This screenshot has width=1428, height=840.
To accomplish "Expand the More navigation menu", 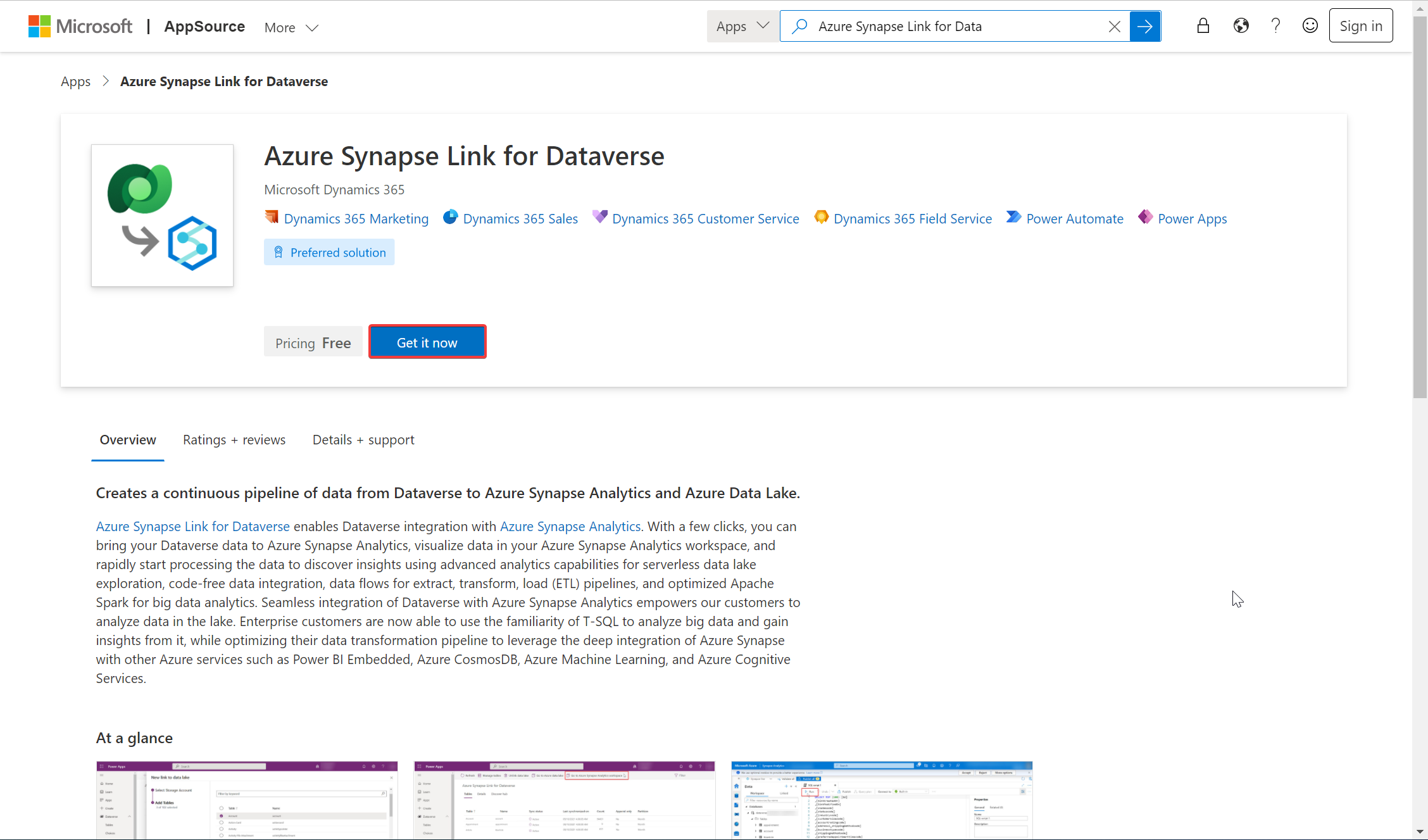I will (291, 27).
